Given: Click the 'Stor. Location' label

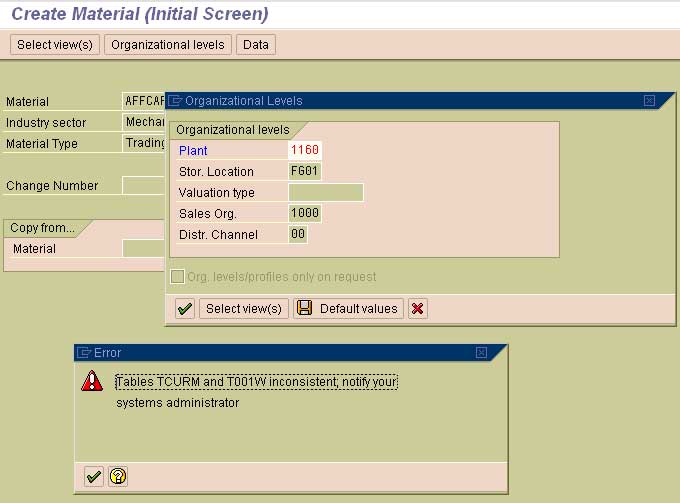Looking at the screenshot, I should [x=216, y=172].
